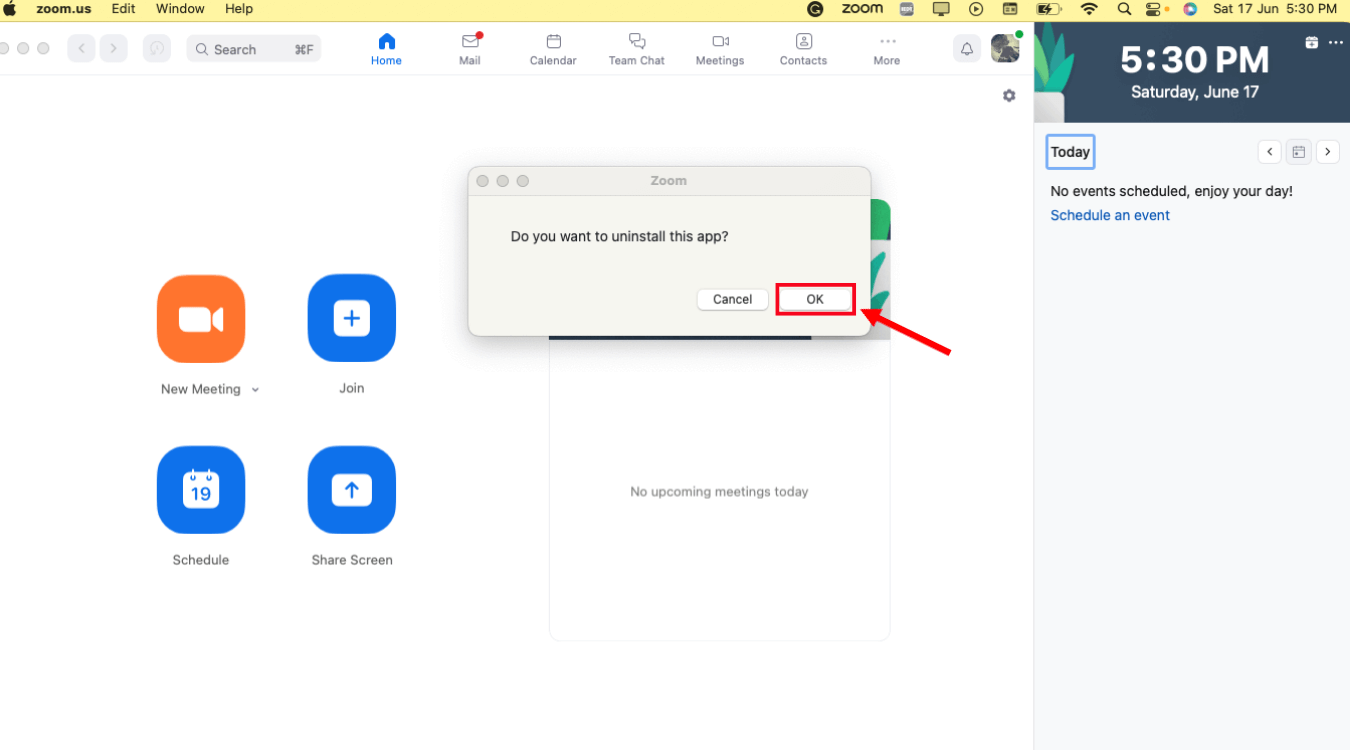Go to next day in calendar panel

coord(1327,152)
